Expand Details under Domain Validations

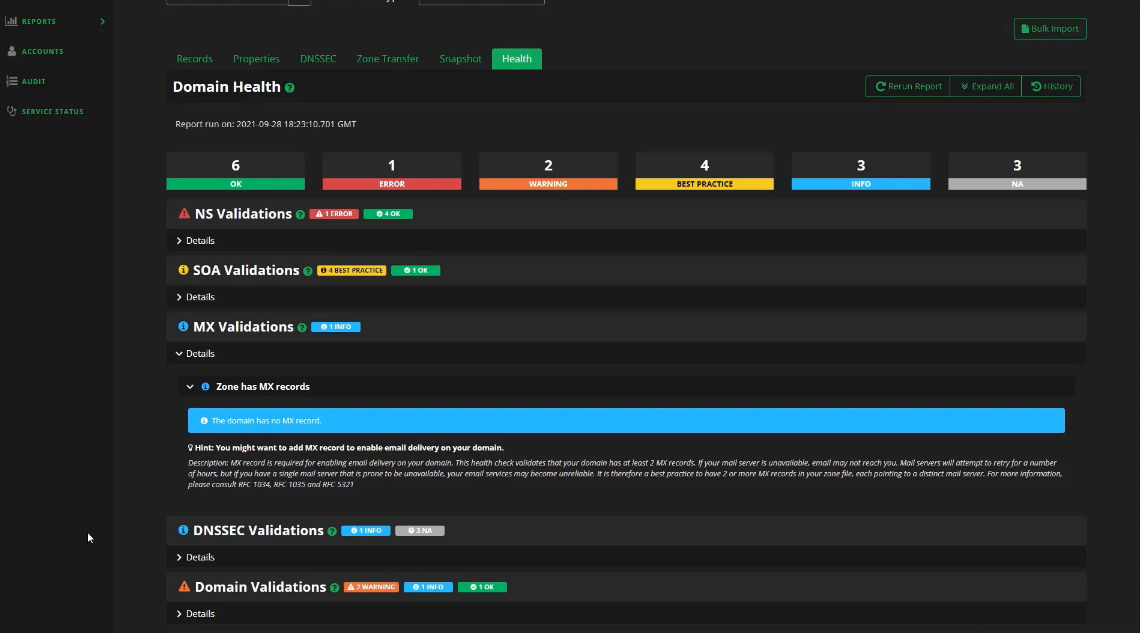(x=198, y=613)
